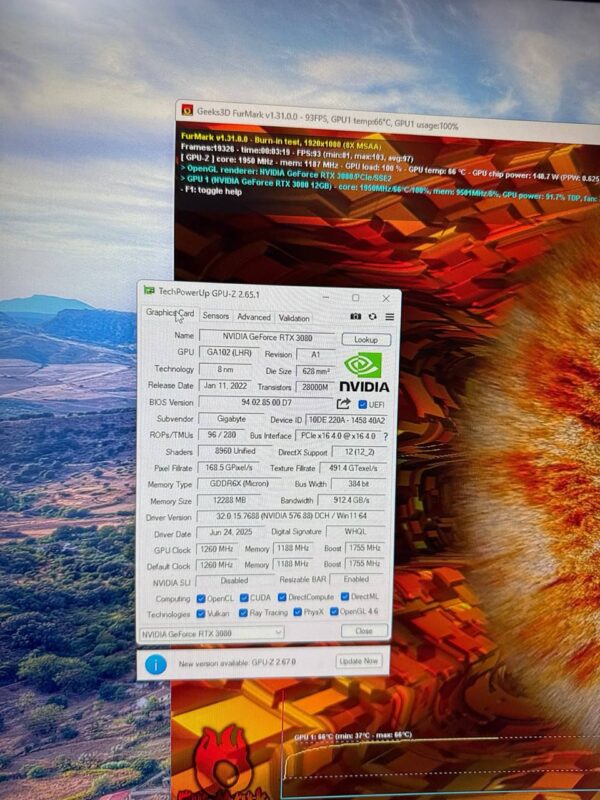Toggle the DirectML checkbox
Screen dimensions: 600x800
click(x=345, y=596)
